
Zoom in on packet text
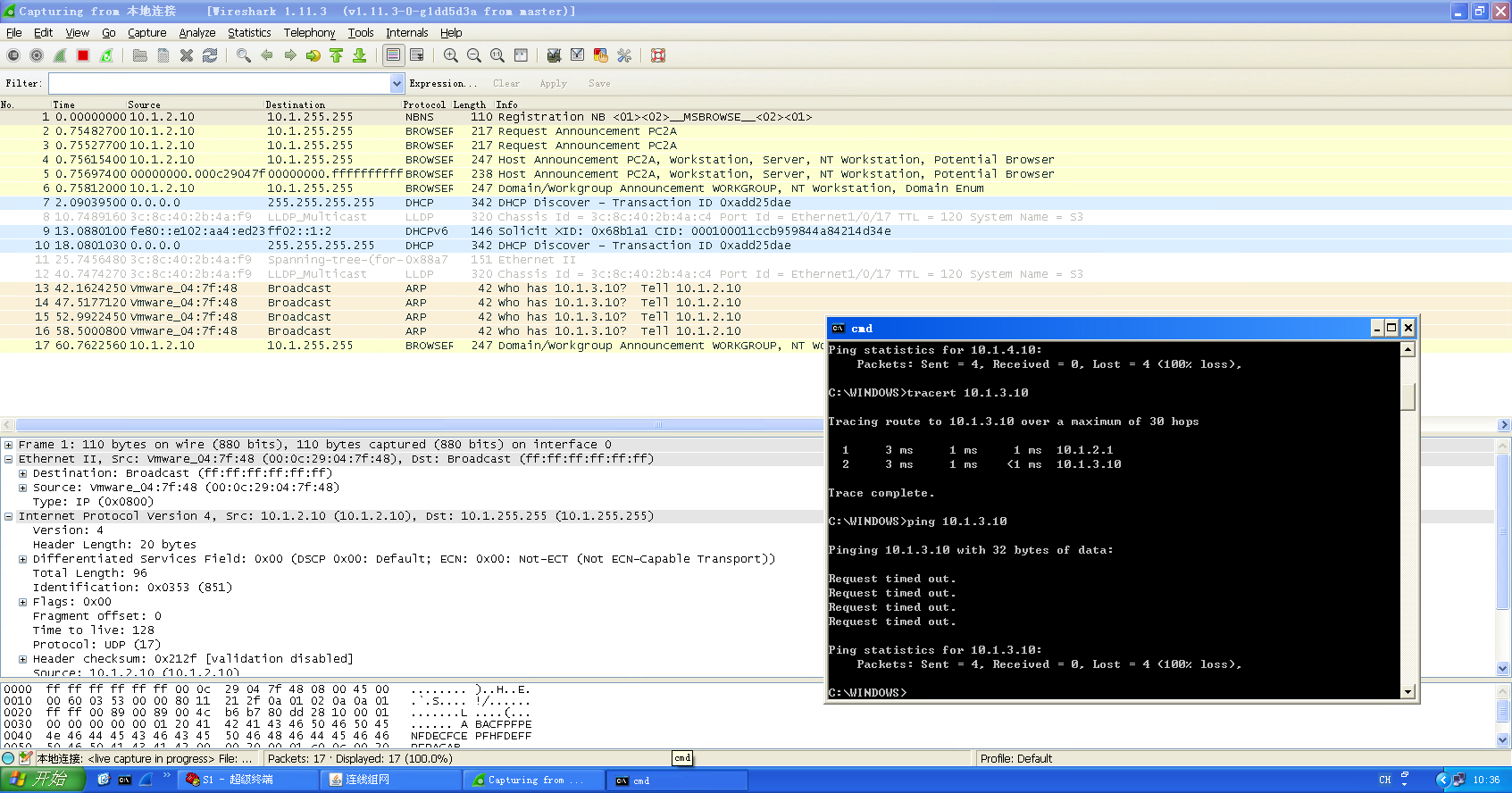tap(451, 55)
